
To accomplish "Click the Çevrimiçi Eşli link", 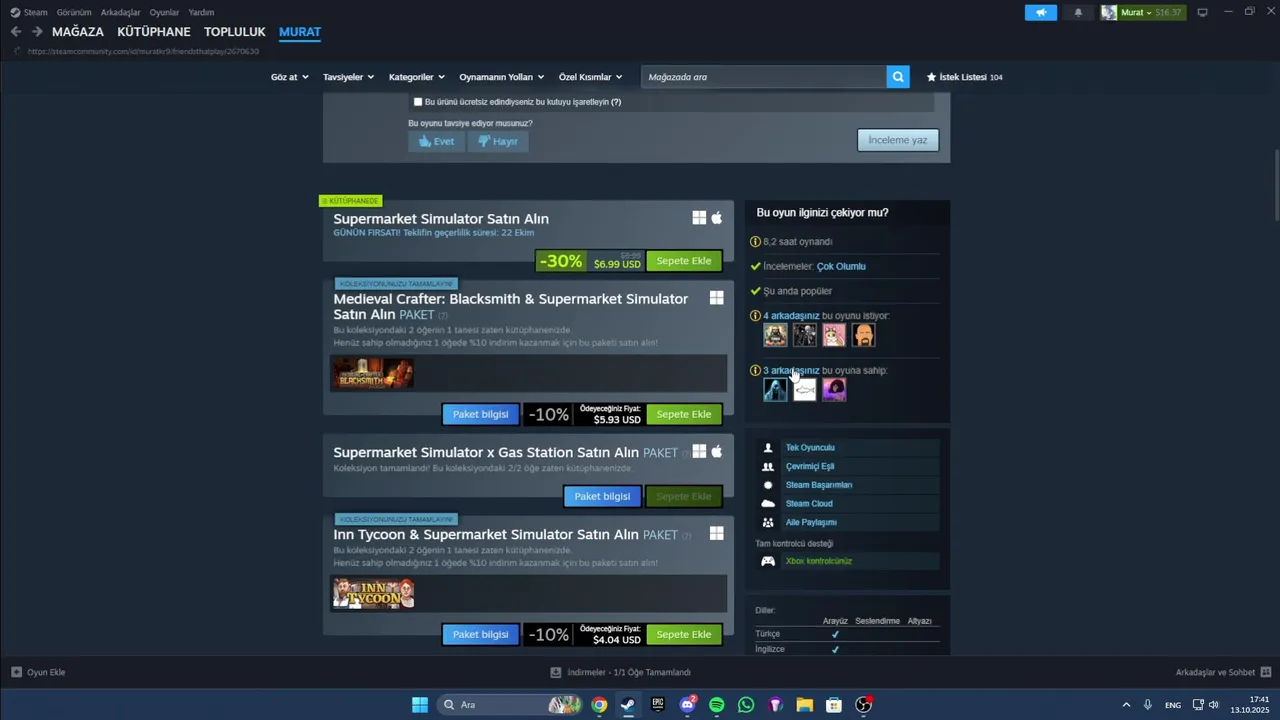I will 810,467.
